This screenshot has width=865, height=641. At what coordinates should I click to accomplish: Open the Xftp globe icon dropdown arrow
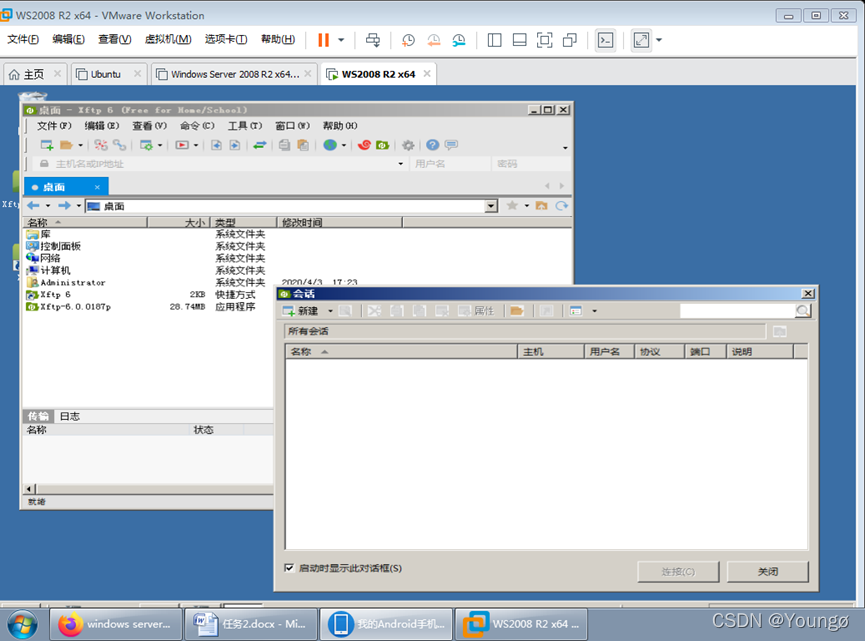344,145
